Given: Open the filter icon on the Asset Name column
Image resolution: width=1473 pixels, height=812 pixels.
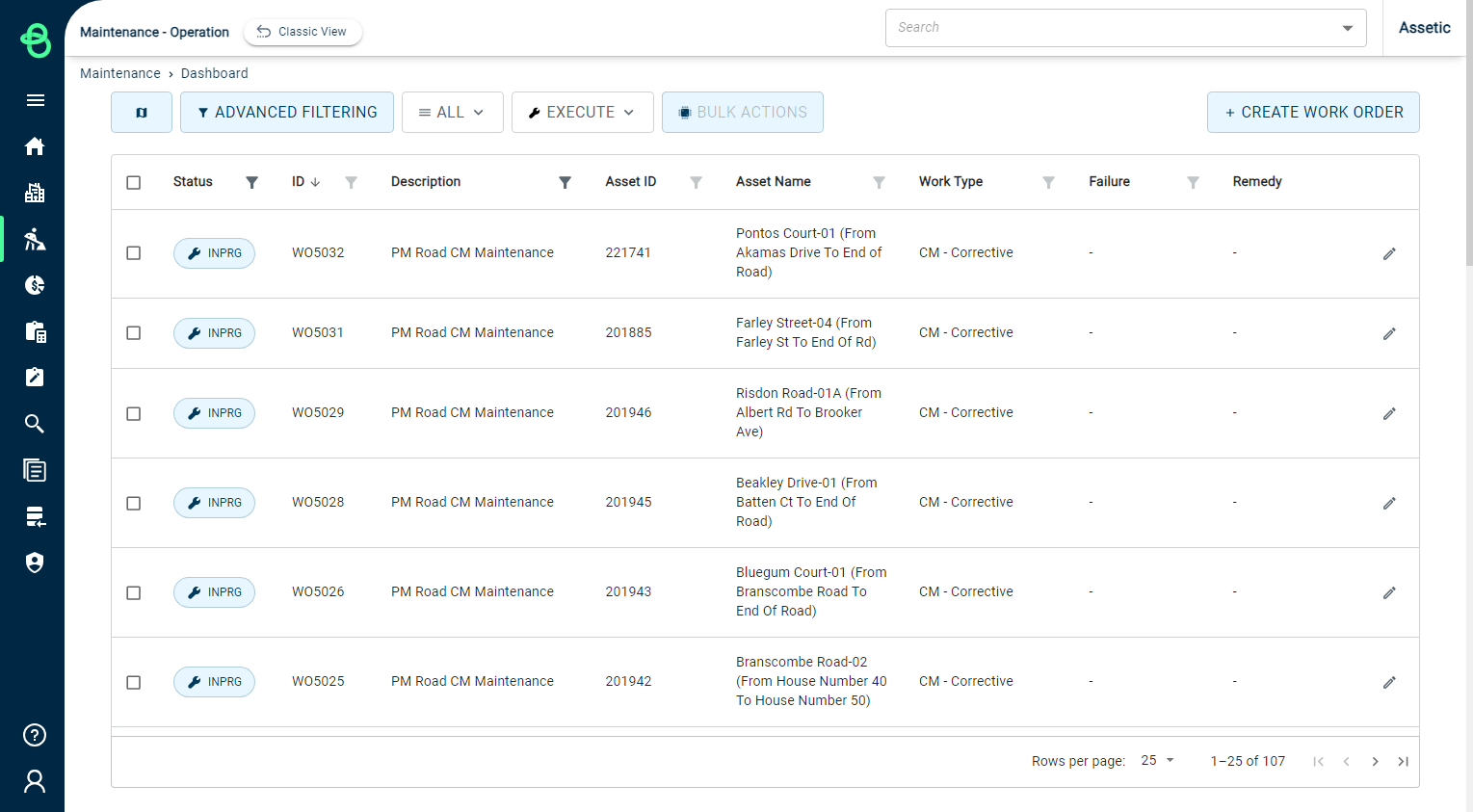Looking at the screenshot, I should tap(879, 181).
